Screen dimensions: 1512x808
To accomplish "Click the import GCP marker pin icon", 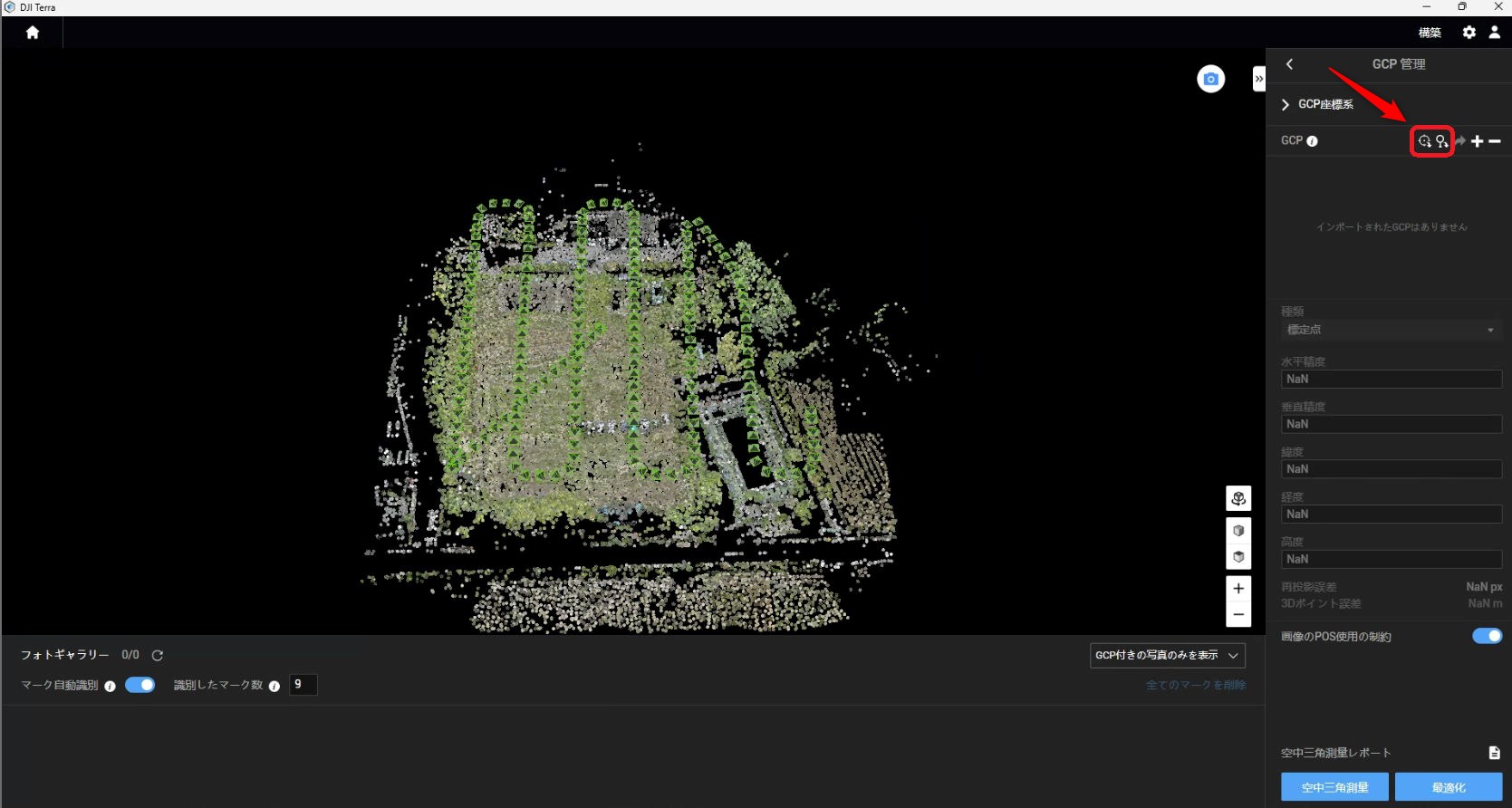I will [1441, 141].
